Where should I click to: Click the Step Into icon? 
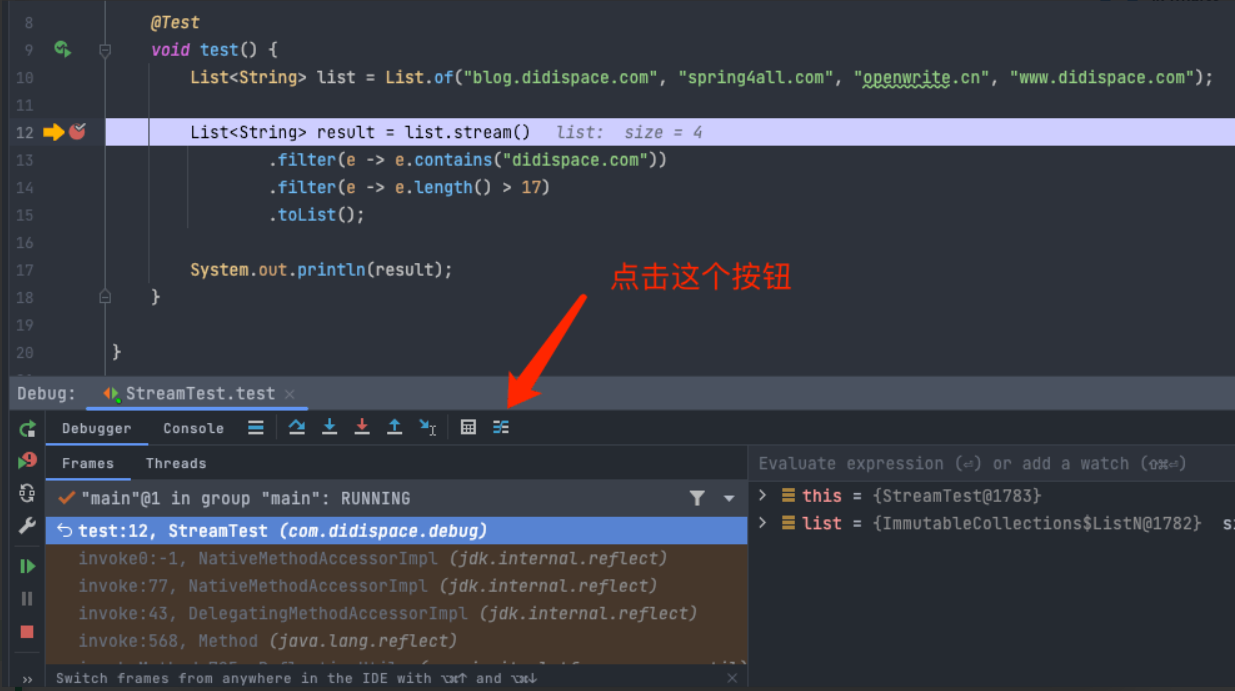tap(329, 427)
